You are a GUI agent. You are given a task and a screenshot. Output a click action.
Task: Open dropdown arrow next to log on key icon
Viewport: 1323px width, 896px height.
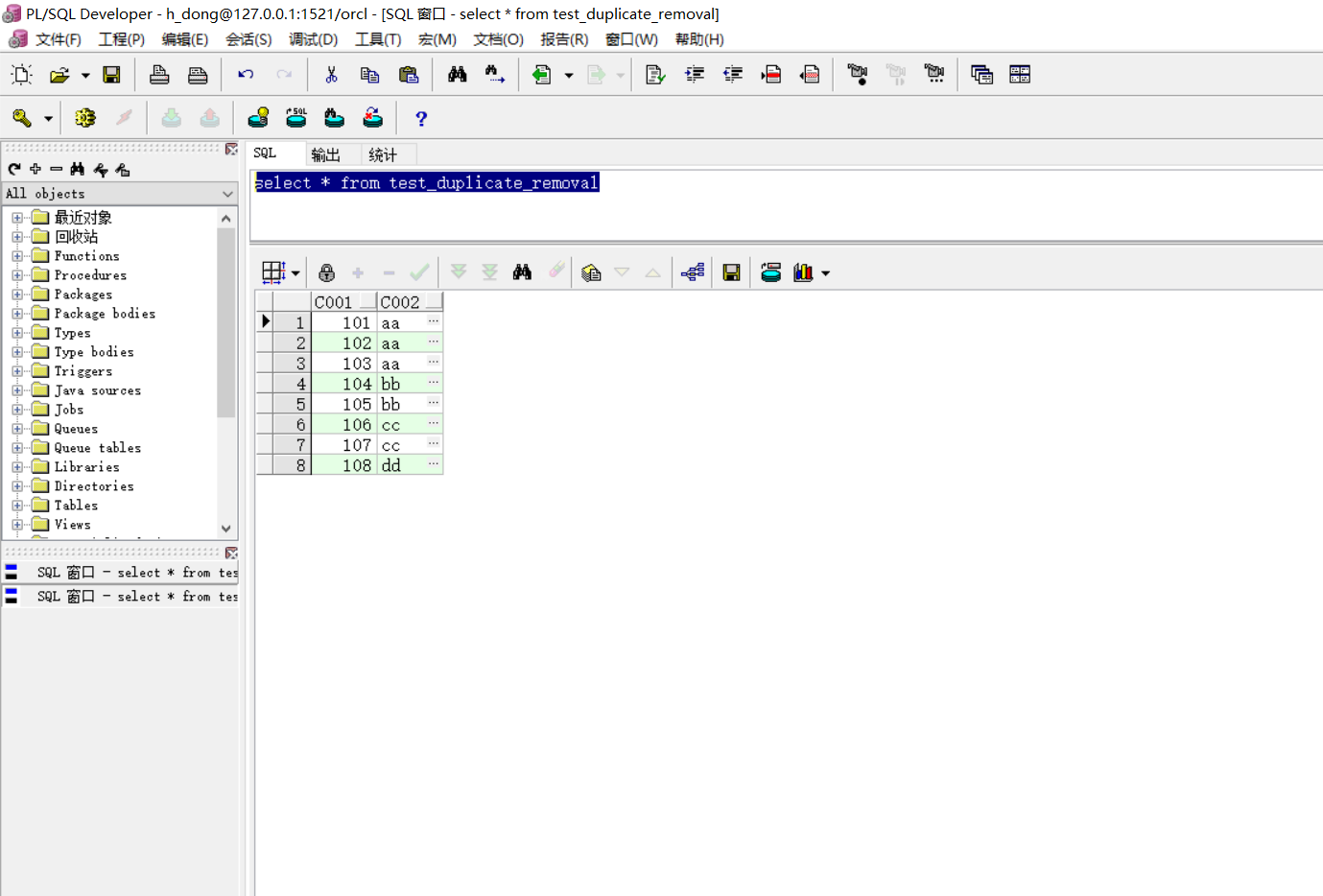coord(48,118)
